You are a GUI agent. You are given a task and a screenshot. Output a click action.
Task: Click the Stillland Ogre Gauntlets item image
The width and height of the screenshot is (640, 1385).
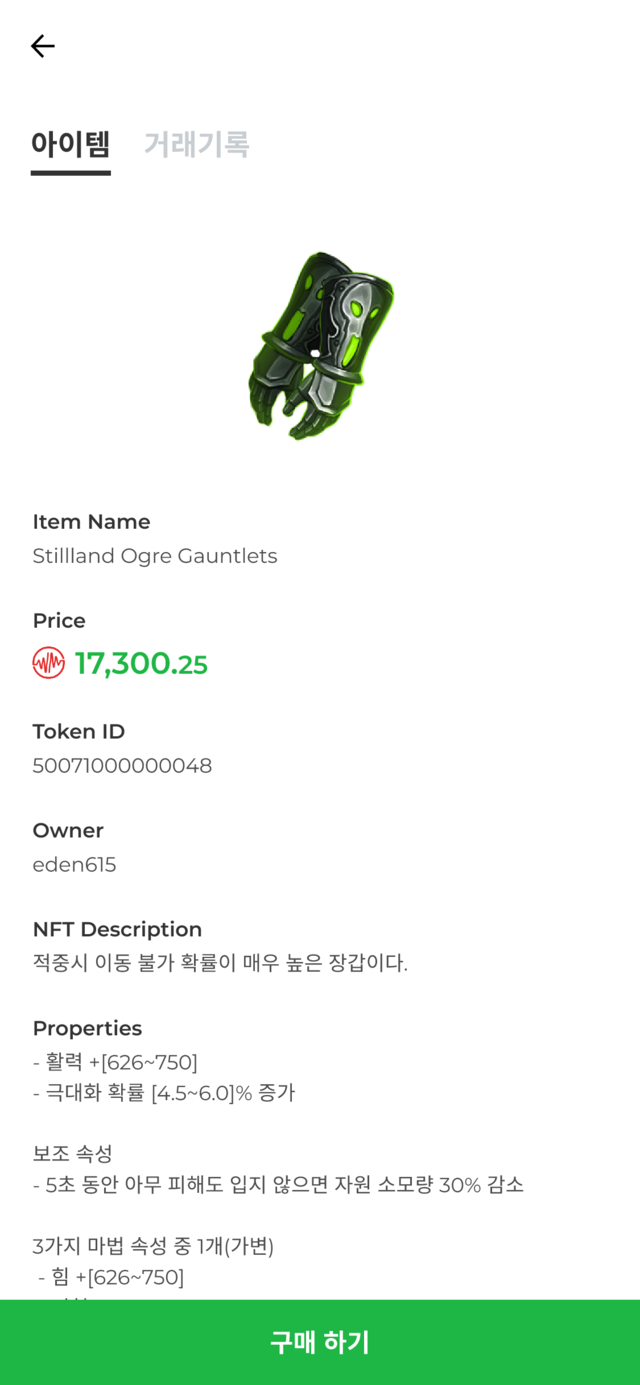(x=318, y=345)
